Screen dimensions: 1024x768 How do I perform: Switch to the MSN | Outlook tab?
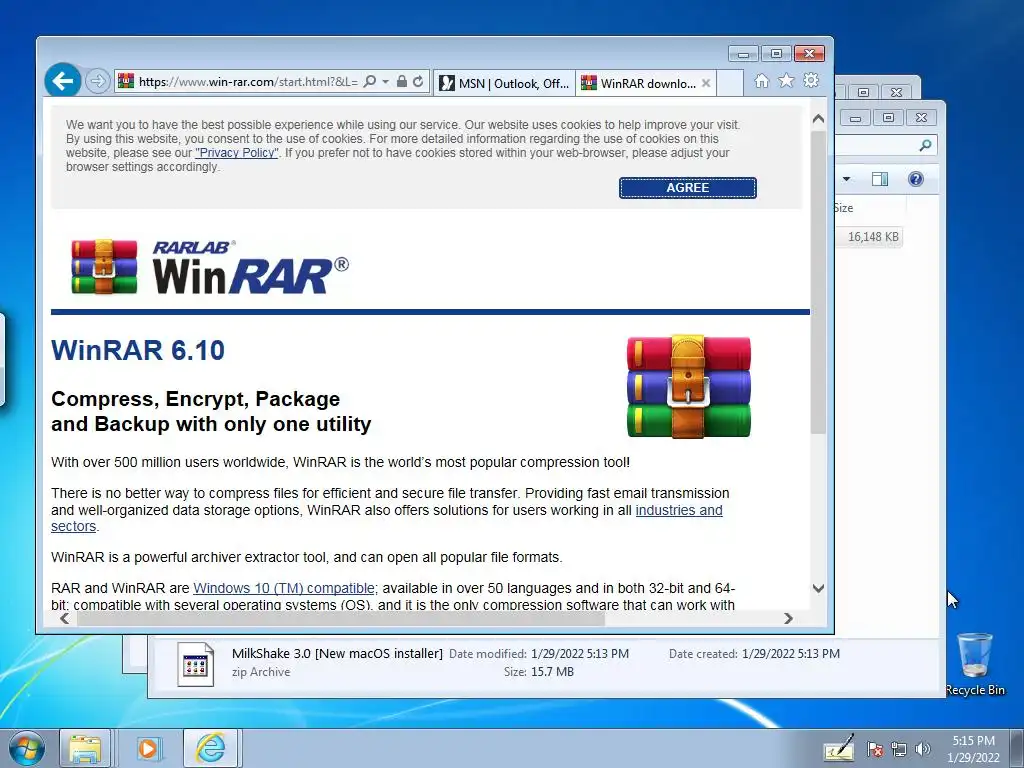click(x=504, y=83)
